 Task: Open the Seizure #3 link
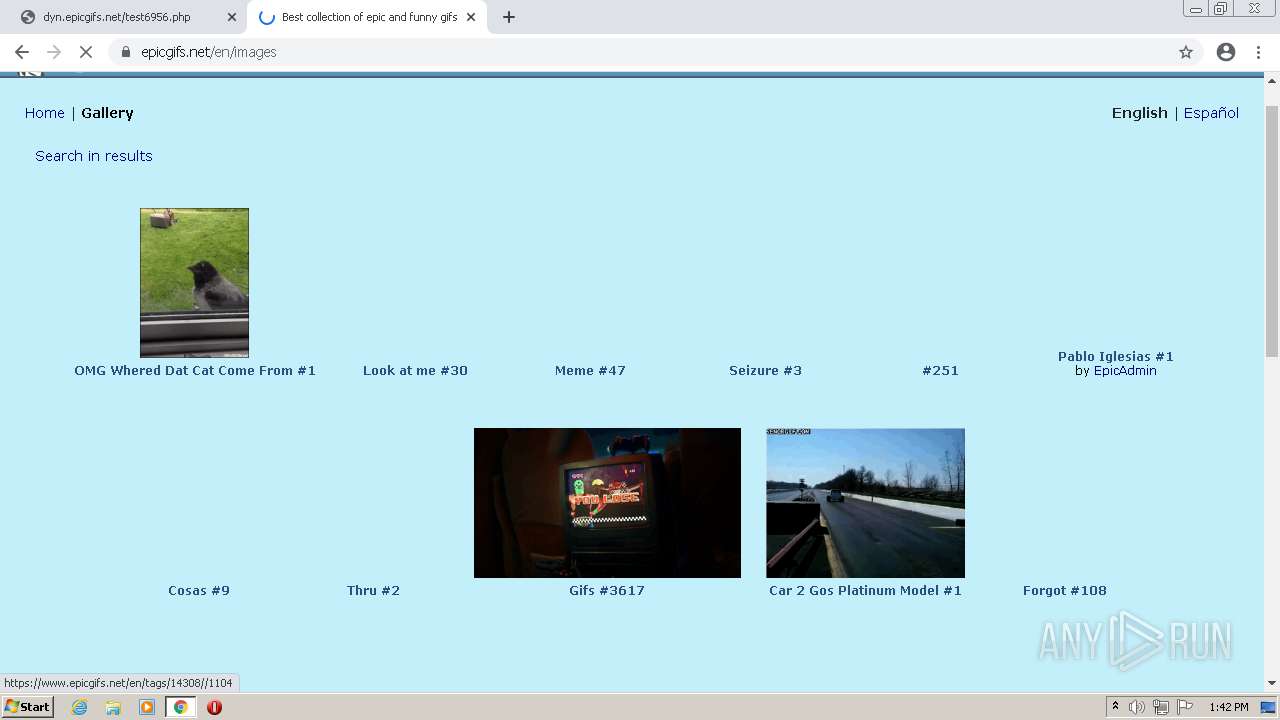pos(765,371)
